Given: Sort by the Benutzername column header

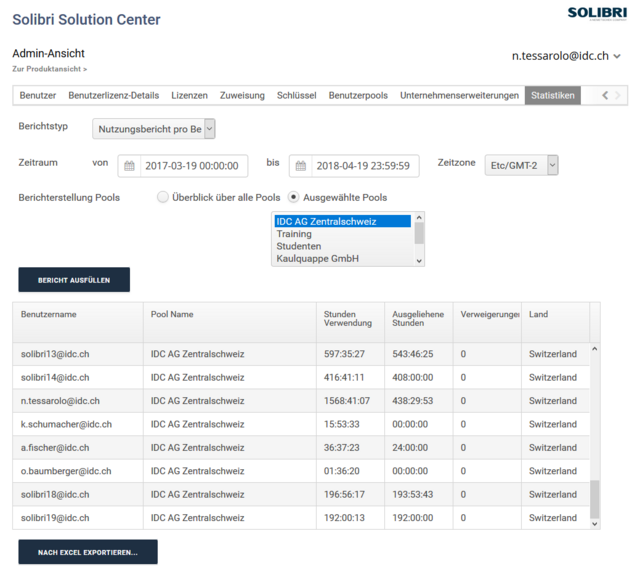Looking at the screenshot, I should click(x=78, y=322).
